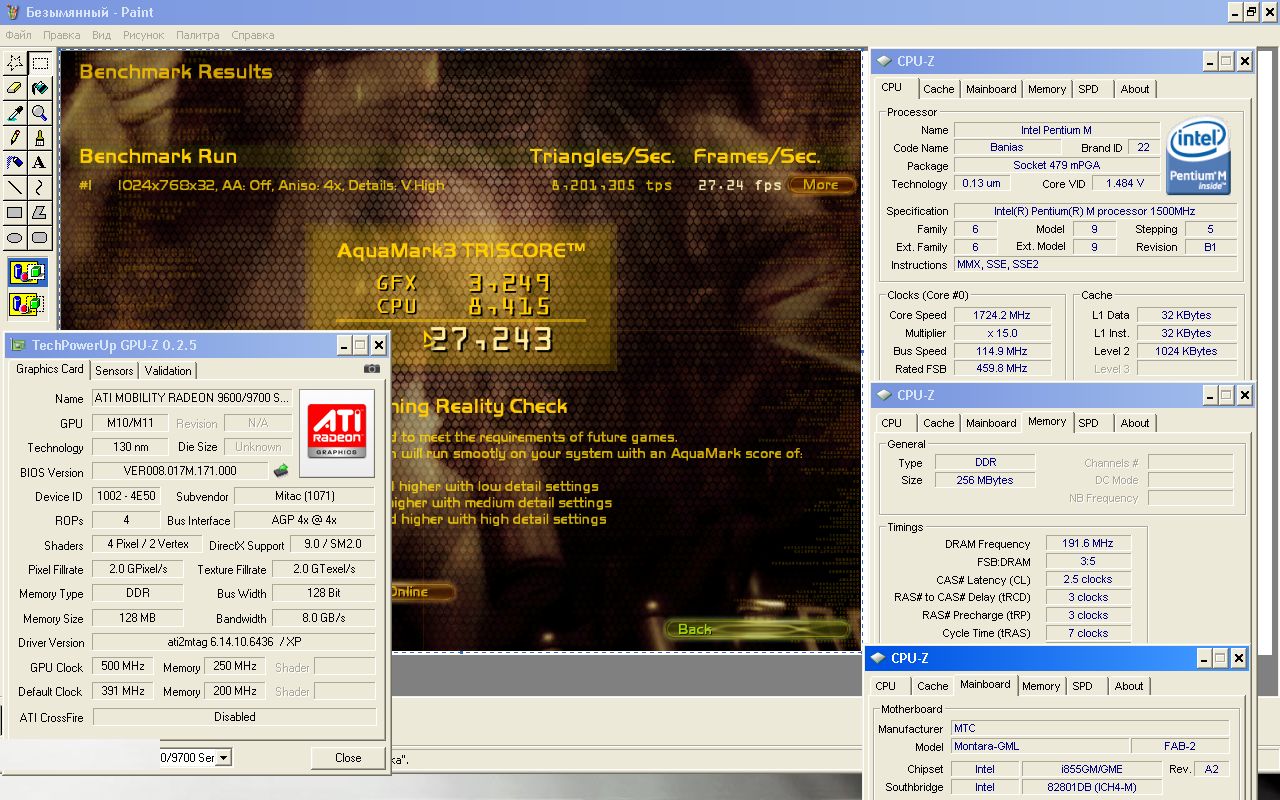Select the Polygon shape tool
This screenshot has height=800, width=1280.
[x=40, y=213]
